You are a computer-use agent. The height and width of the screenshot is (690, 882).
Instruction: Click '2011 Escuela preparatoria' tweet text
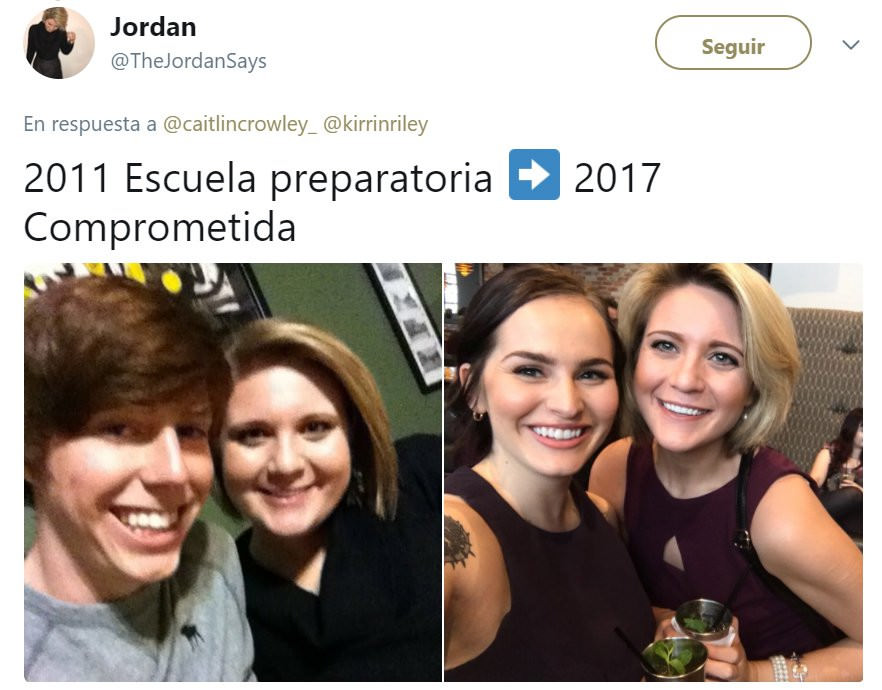point(258,179)
